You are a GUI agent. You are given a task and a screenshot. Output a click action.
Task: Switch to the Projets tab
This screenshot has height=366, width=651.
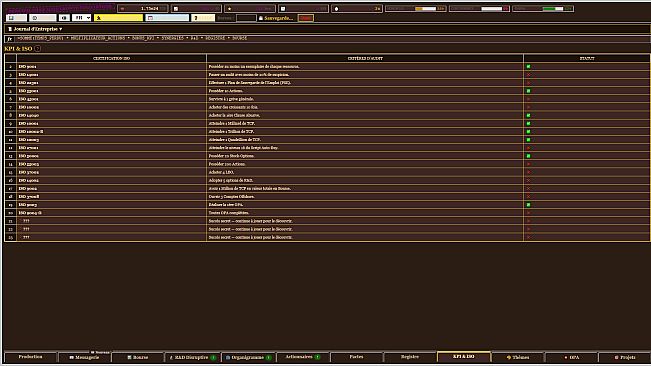tap(624, 357)
